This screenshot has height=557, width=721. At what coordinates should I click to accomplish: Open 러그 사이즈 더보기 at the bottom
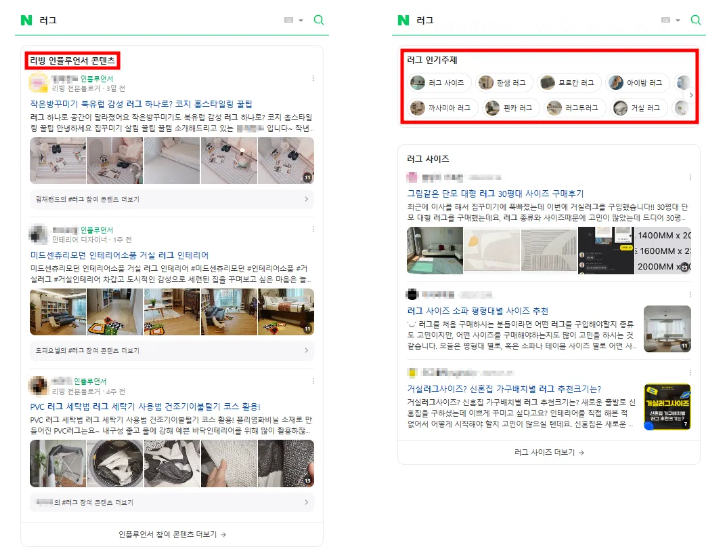click(x=549, y=453)
